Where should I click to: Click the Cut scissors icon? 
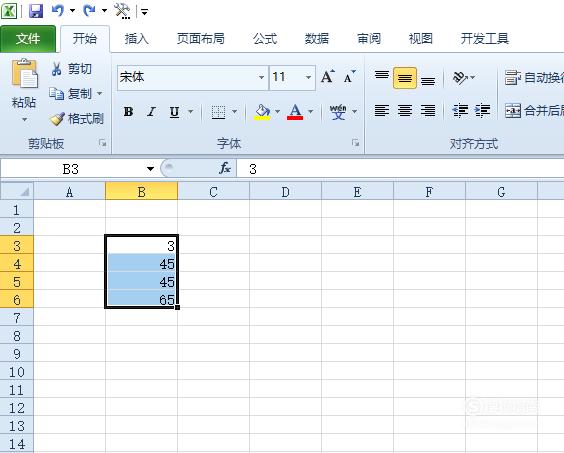(56, 68)
